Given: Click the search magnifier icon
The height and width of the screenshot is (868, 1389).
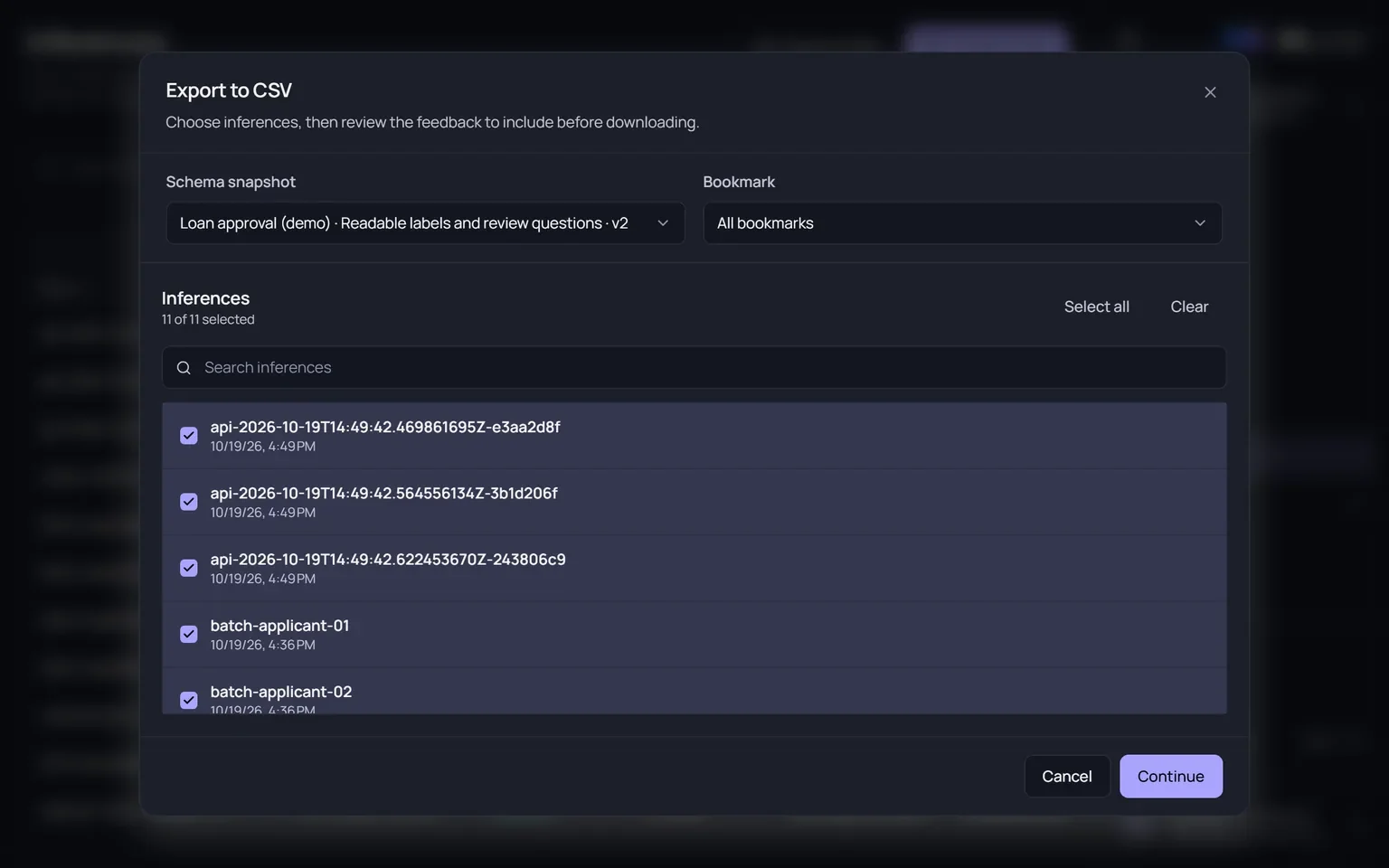Looking at the screenshot, I should tap(184, 368).
